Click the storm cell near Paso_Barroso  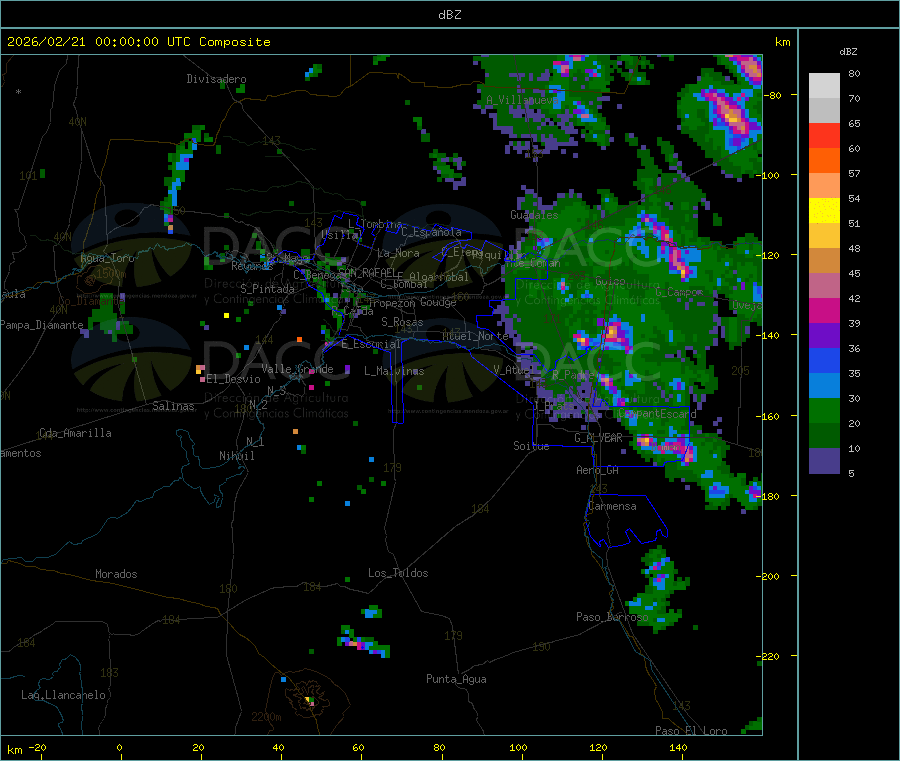(x=657, y=588)
